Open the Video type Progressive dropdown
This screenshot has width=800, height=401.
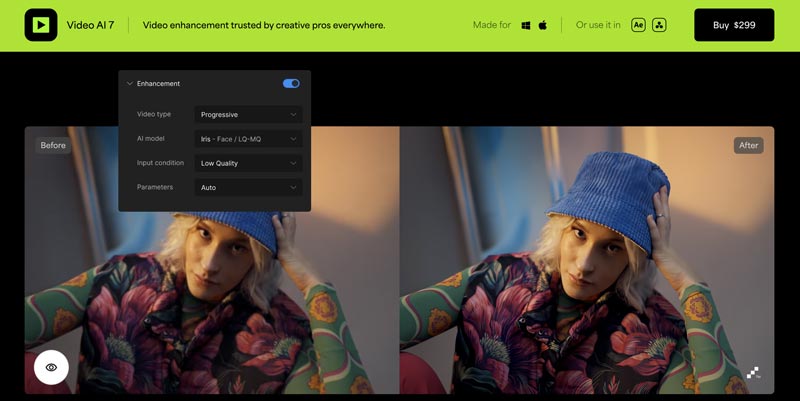coord(248,114)
